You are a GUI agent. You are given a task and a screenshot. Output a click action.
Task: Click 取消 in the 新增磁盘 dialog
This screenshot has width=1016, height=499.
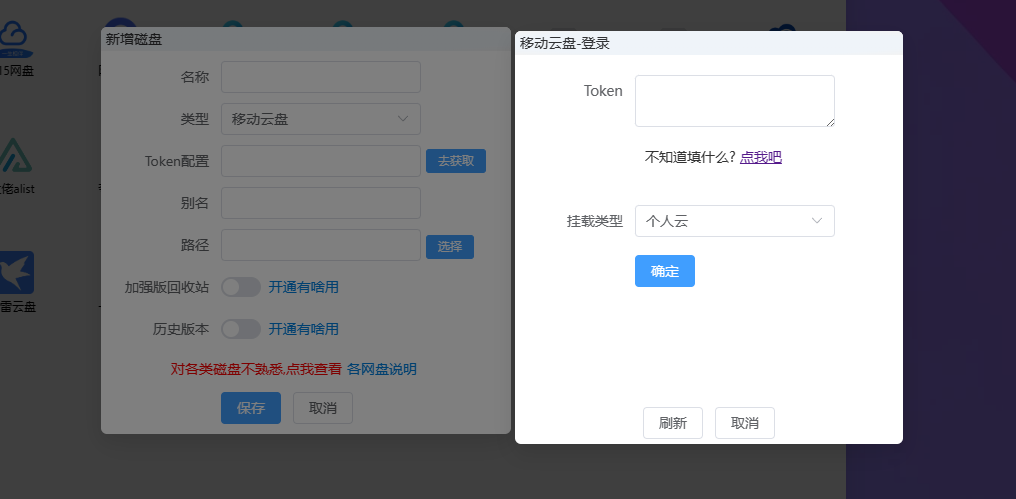pos(323,408)
